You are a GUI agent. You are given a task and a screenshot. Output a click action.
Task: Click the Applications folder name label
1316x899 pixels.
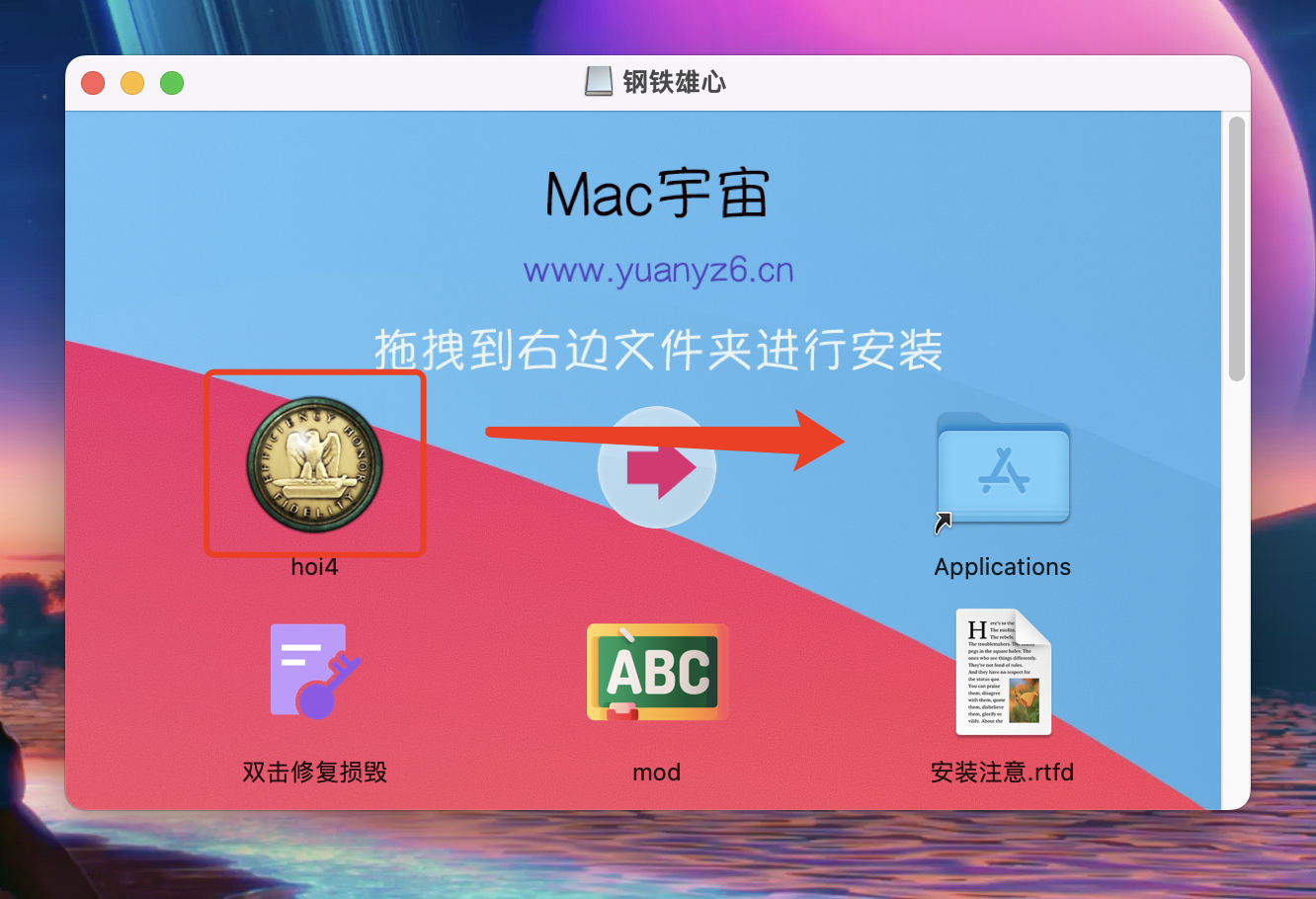click(1003, 567)
